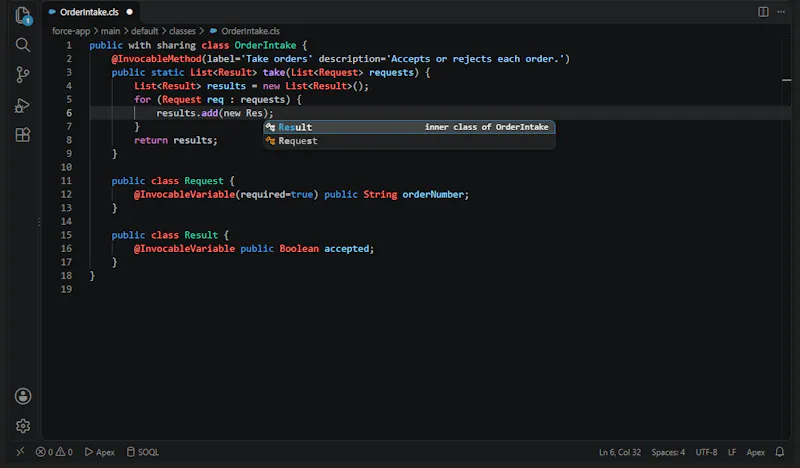This screenshot has width=800, height=468.
Task: Open the Run and Debug view icon
Action: point(22,105)
